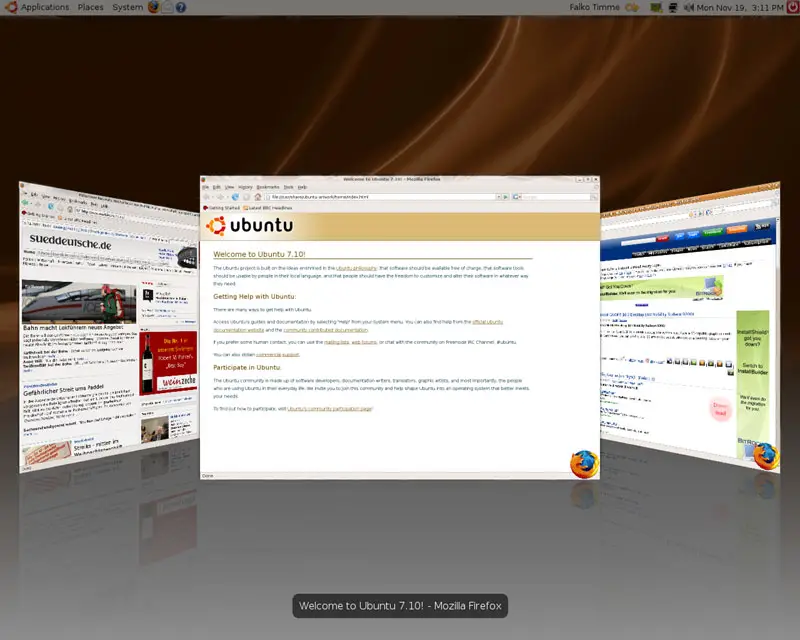800x640 pixels.
Task: Launch Evolution mail from the top panel
Action: [x=167, y=7]
